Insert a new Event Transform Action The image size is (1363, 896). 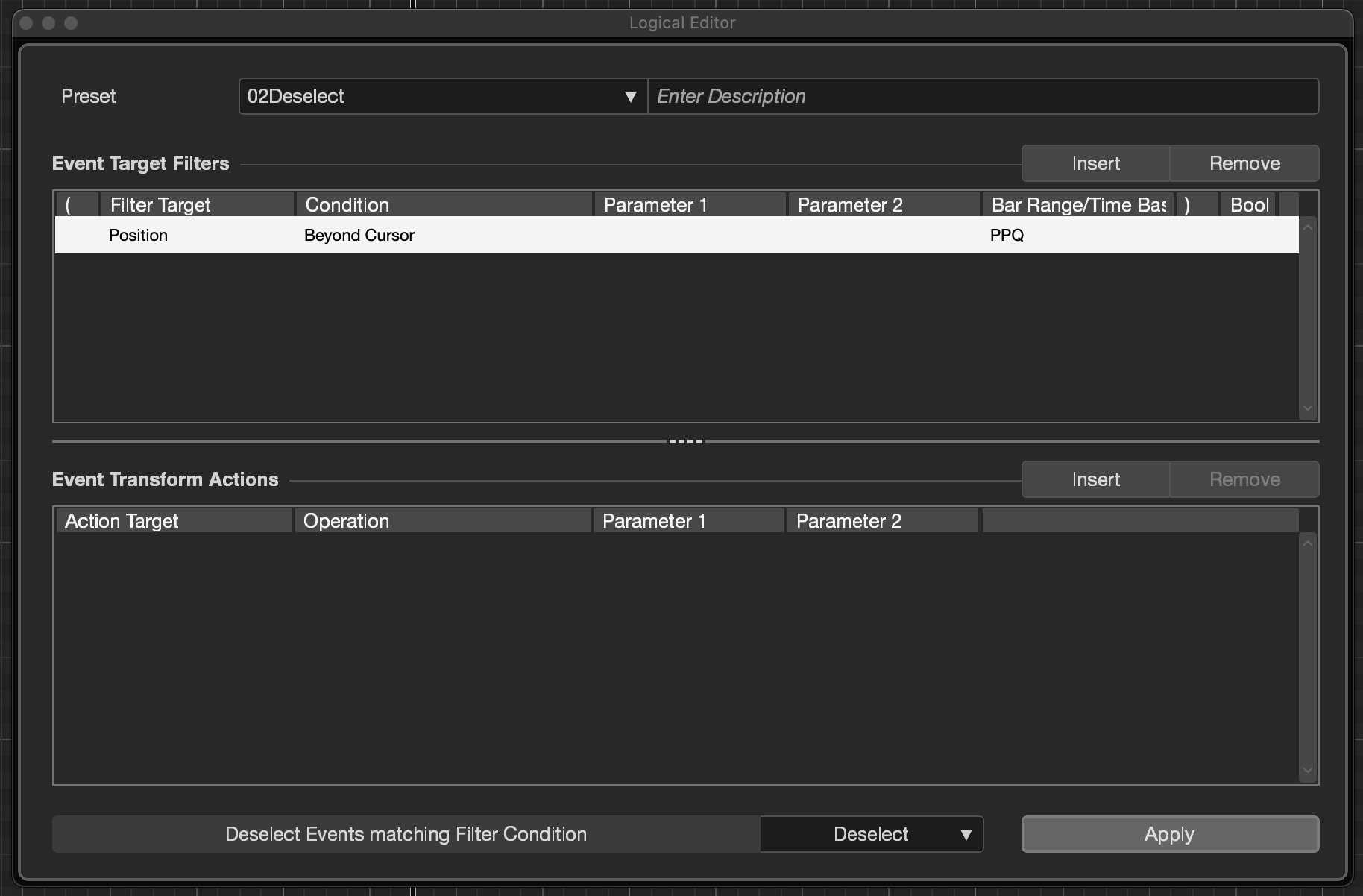pos(1095,479)
